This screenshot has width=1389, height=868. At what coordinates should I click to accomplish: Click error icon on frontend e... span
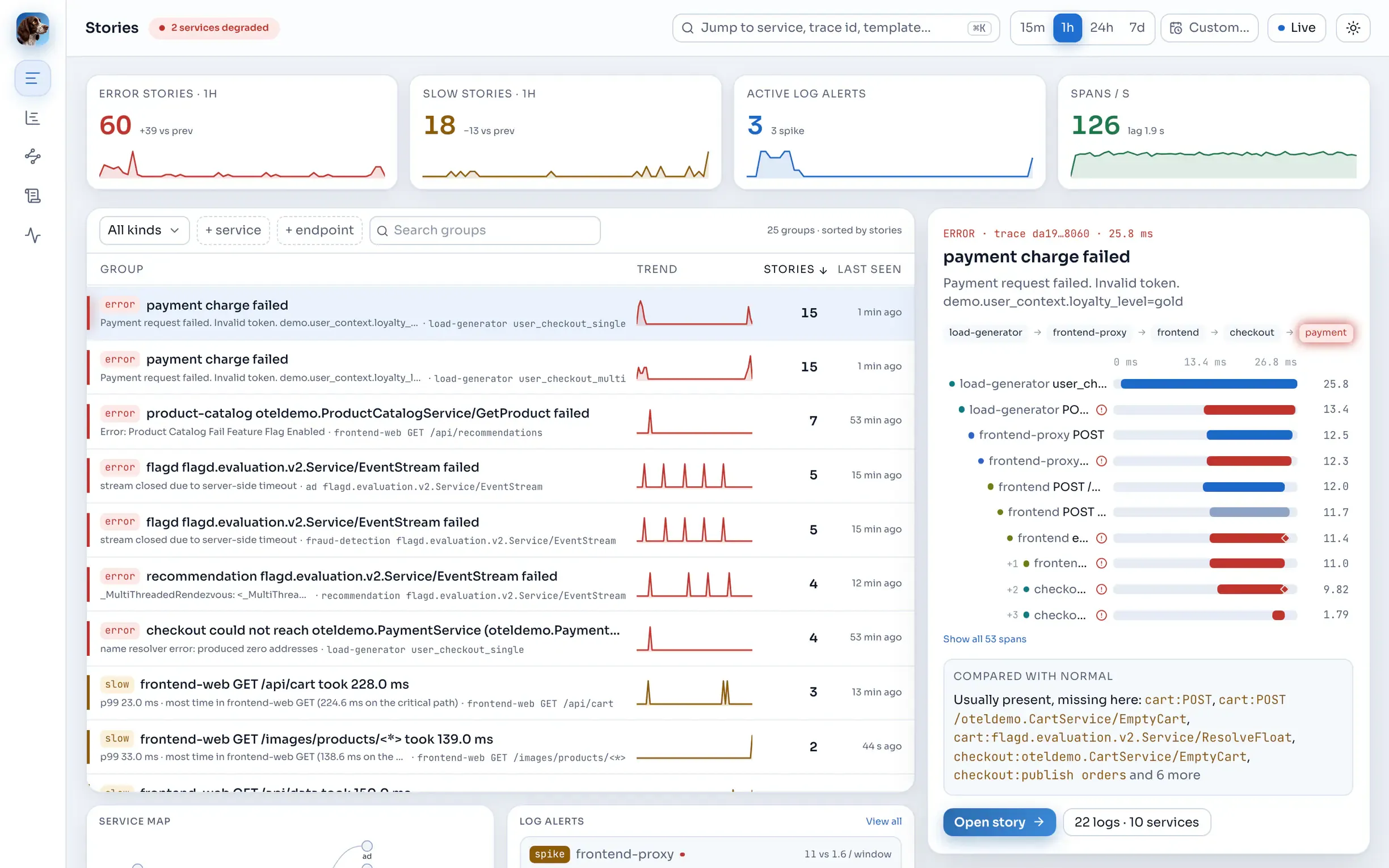(1101, 538)
